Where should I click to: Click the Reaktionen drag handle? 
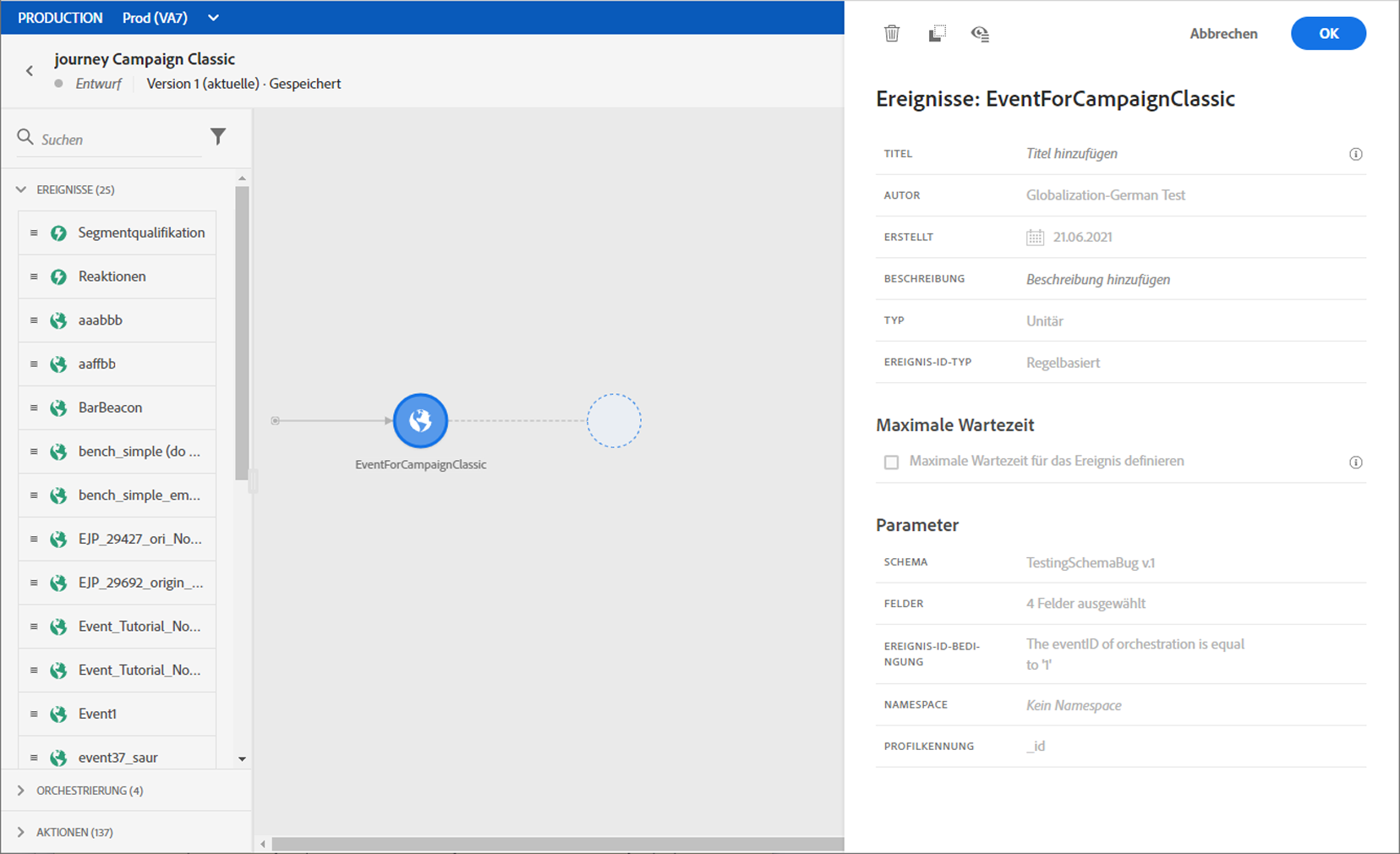(34, 276)
